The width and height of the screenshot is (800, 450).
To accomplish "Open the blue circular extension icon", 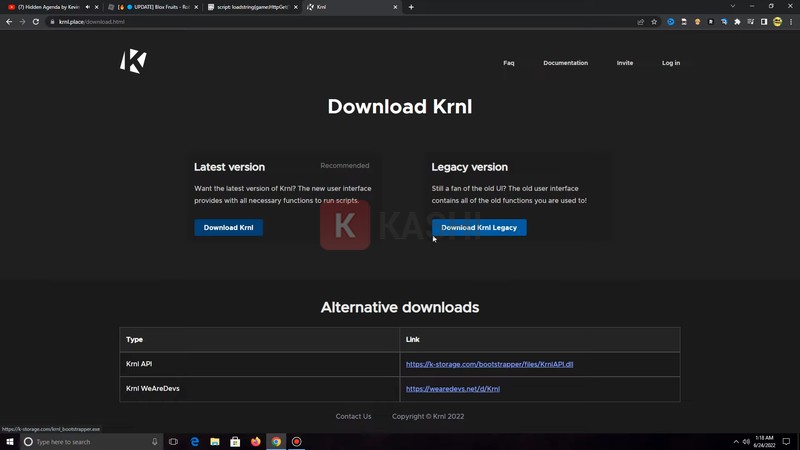I will [x=670, y=22].
